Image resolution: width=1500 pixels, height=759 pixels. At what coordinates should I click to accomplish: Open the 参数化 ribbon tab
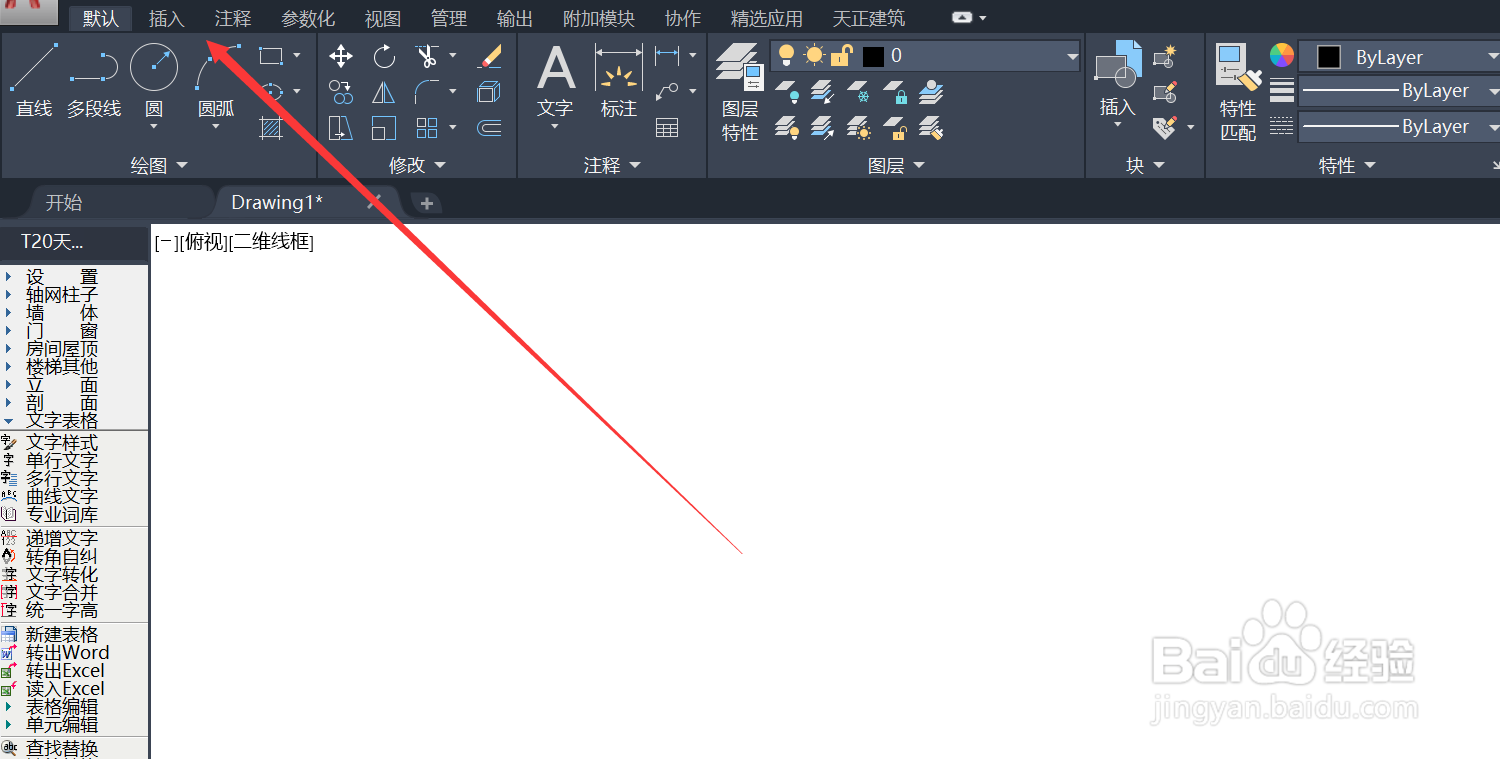(x=308, y=18)
